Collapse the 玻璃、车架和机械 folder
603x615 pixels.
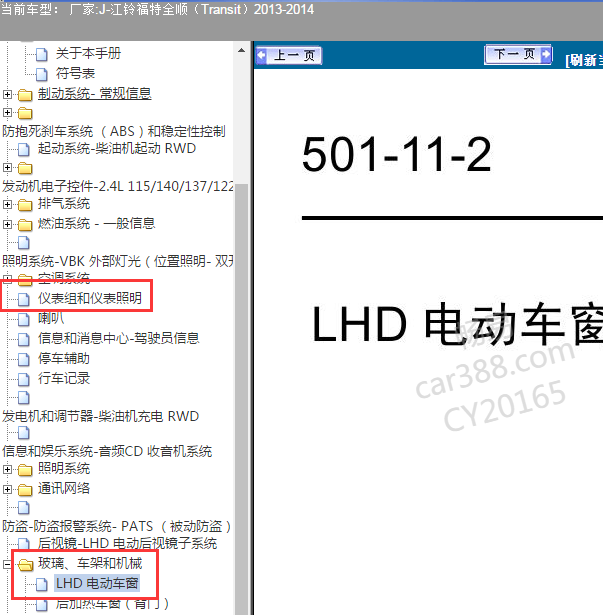click(x=7, y=564)
